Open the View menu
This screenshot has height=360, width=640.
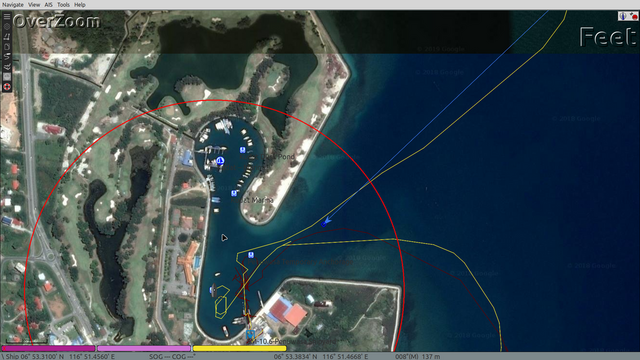coord(34,4)
